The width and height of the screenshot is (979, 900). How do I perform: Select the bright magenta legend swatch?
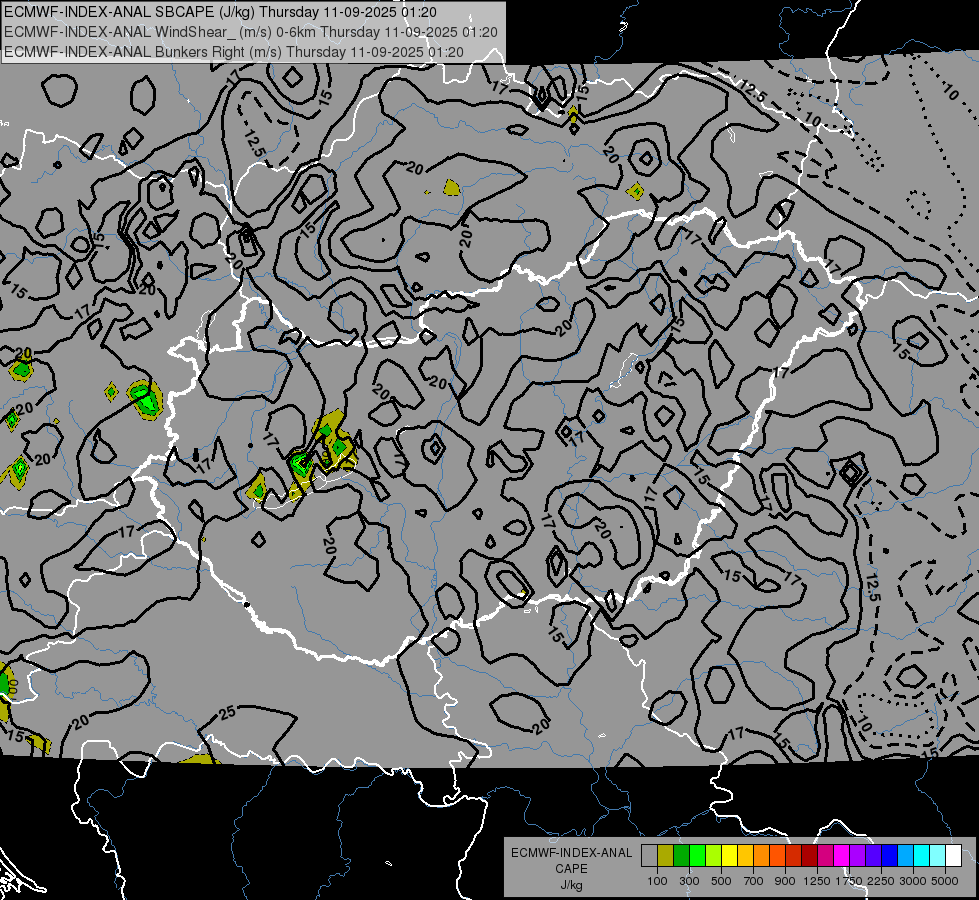point(842,855)
